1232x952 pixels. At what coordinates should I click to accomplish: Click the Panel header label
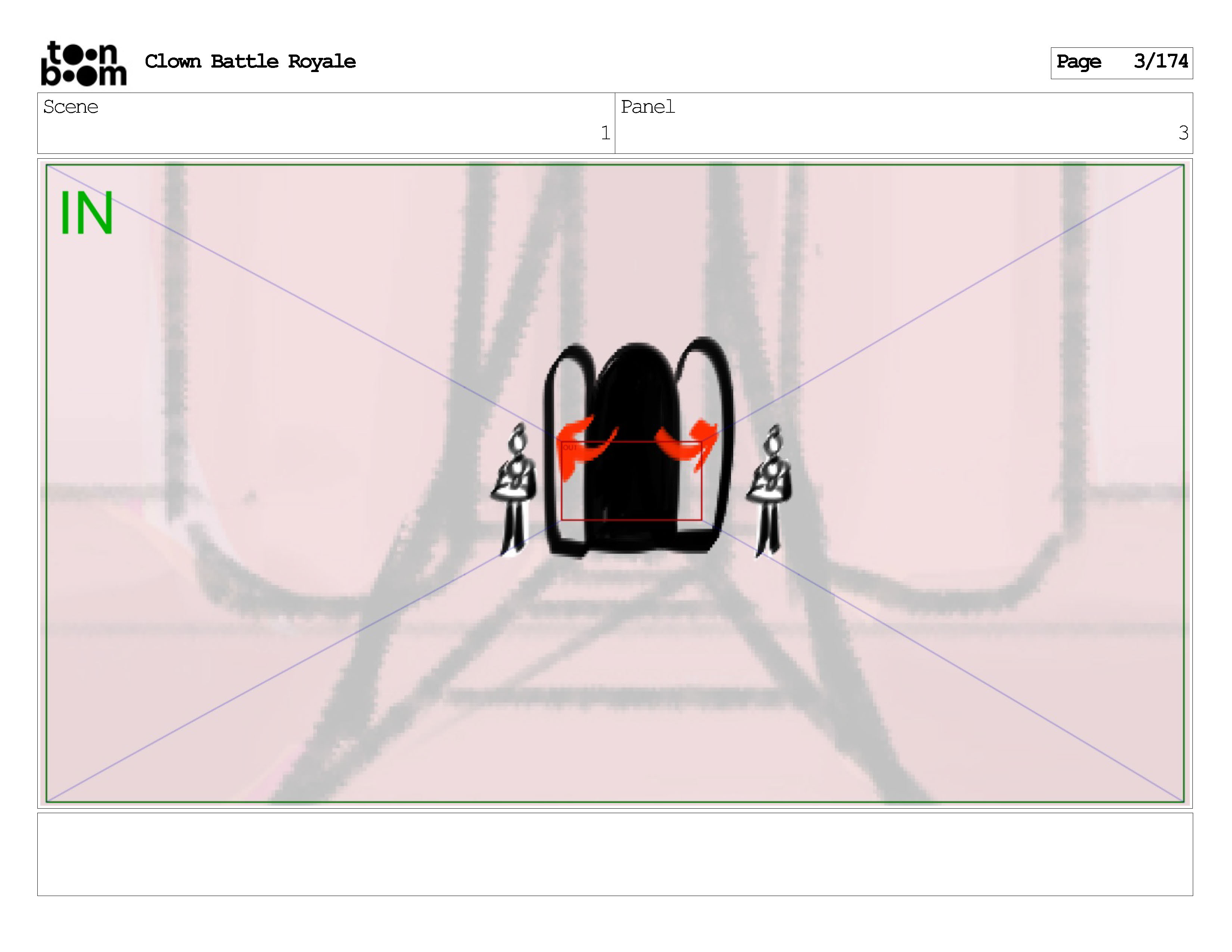point(648,107)
